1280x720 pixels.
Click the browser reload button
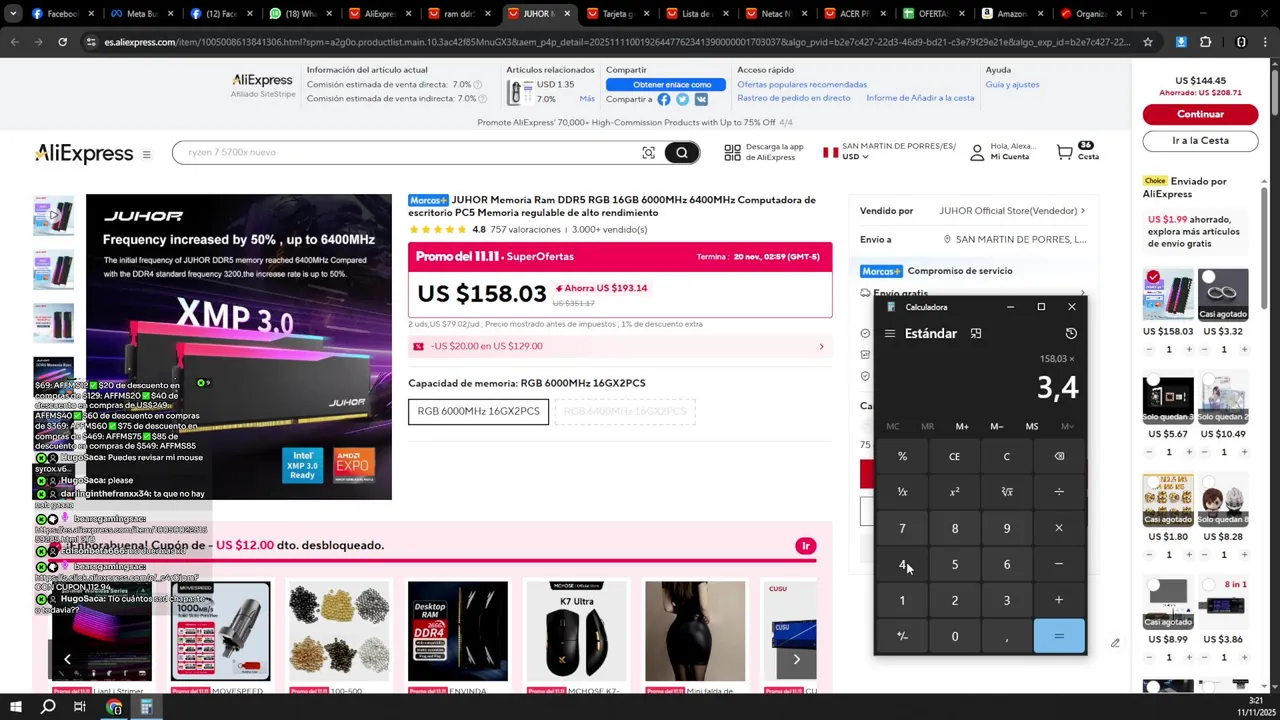pyautogui.click(x=62, y=42)
